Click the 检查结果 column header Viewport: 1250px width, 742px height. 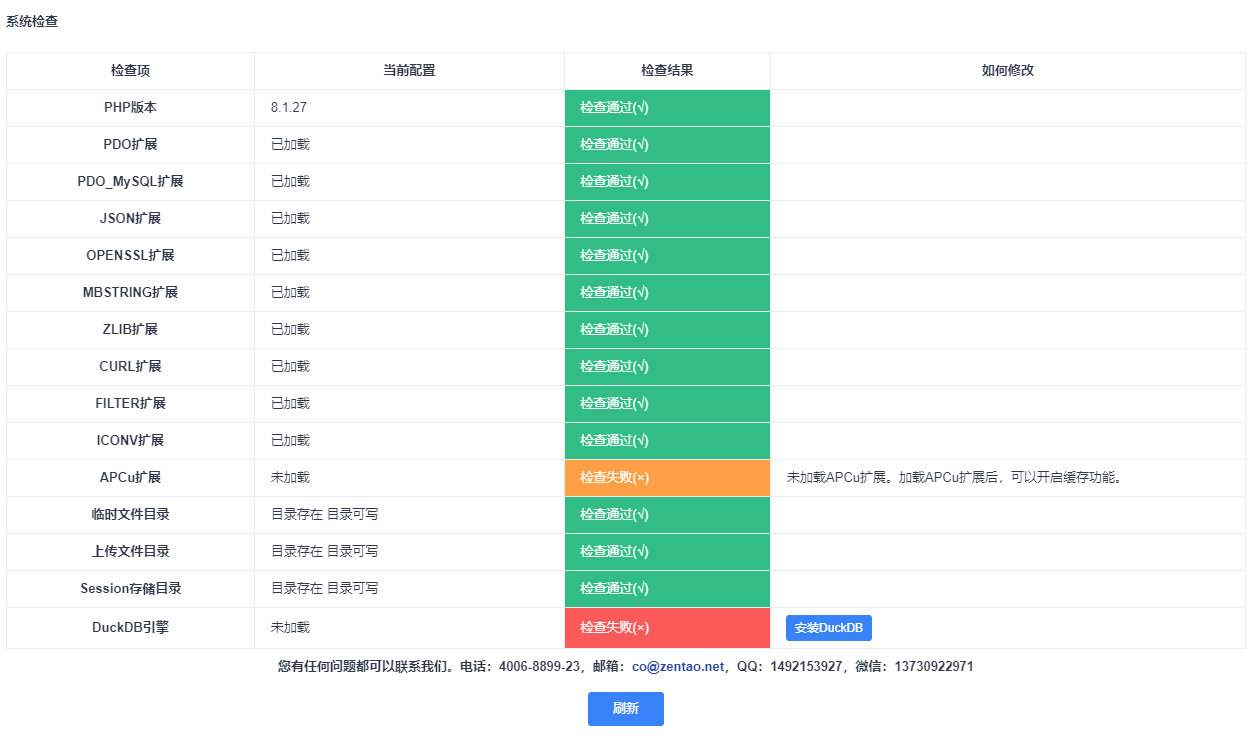(667, 71)
